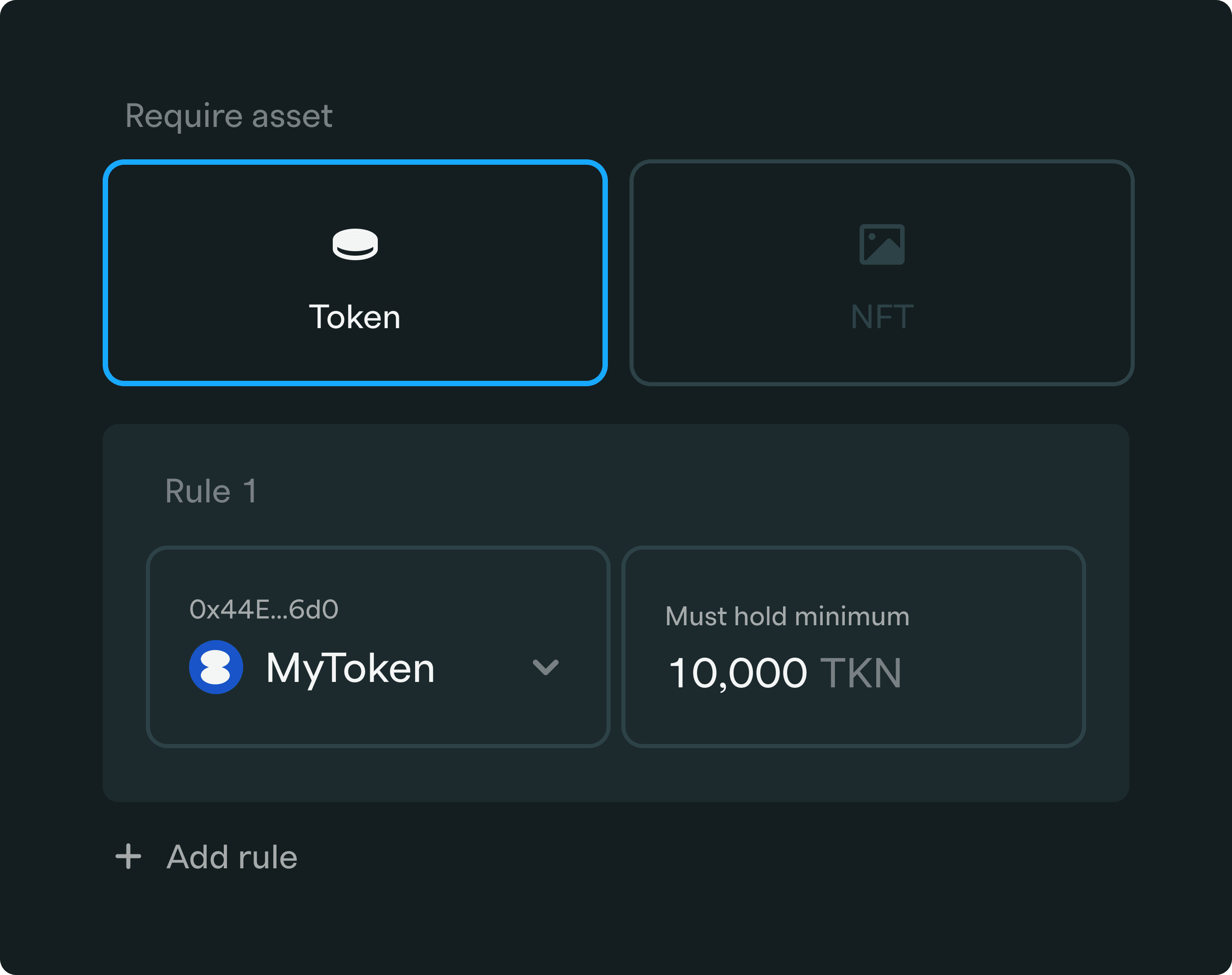Image resolution: width=1232 pixels, height=975 pixels.
Task: Click the circular token avatar in Rule 1
Action: point(216,667)
